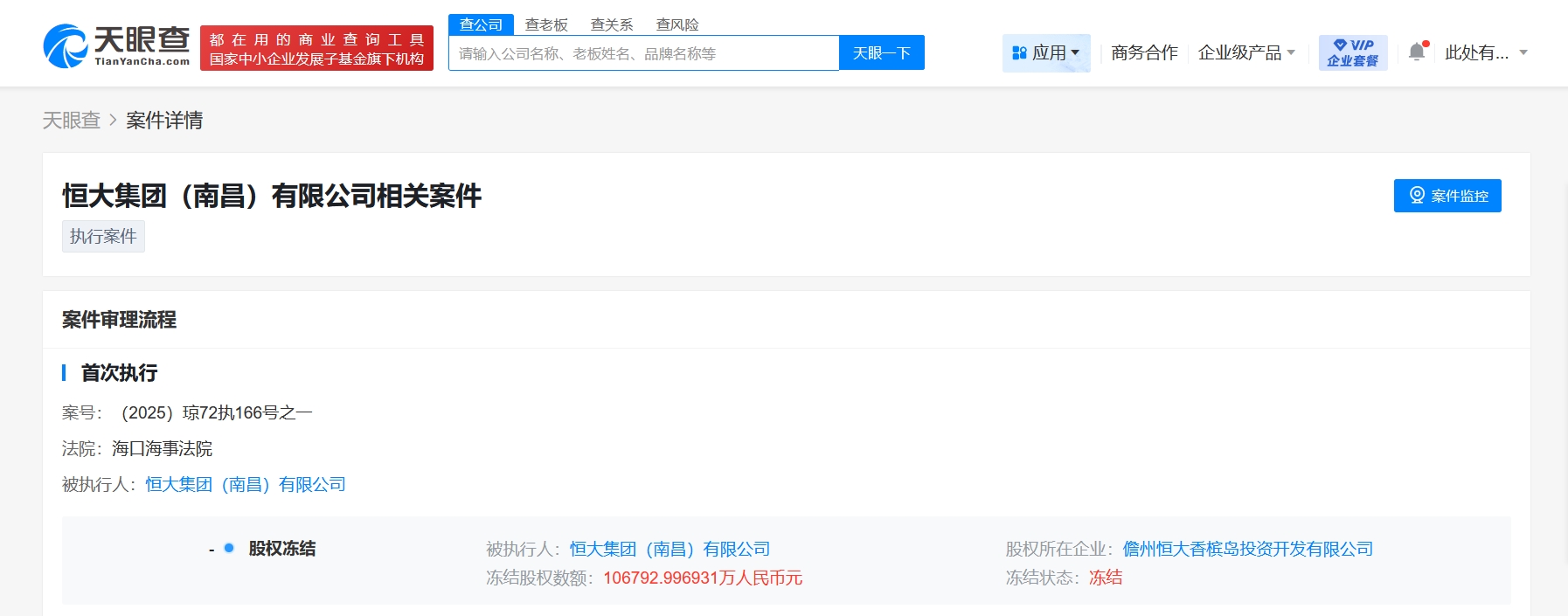
Task: Click the 天眼一下 search button
Action: pos(881,53)
